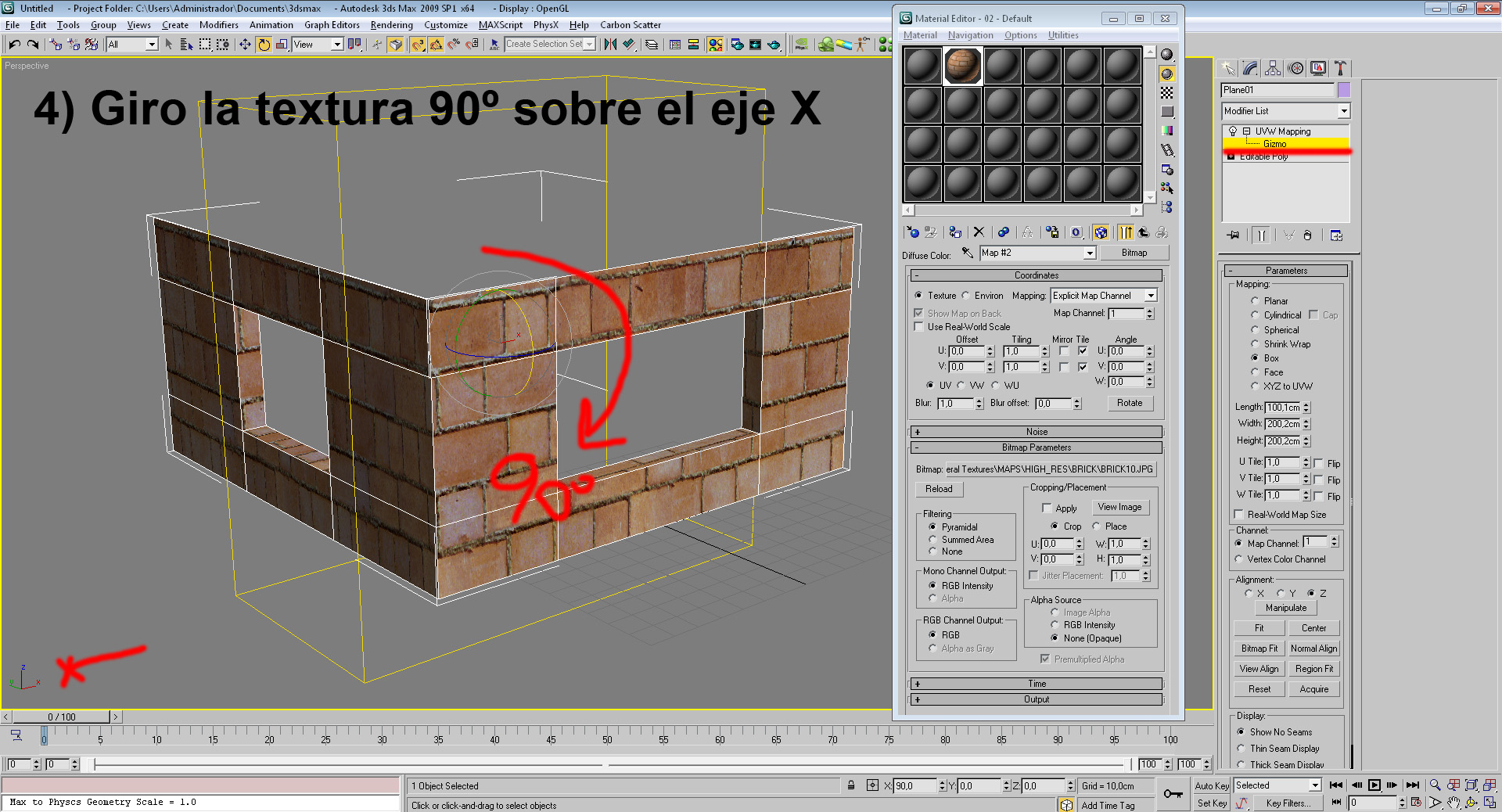Viewport: 1502px width, 812px height.
Task: Toggle Show Standard Map in Viewport cube
Action: (x=1101, y=232)
